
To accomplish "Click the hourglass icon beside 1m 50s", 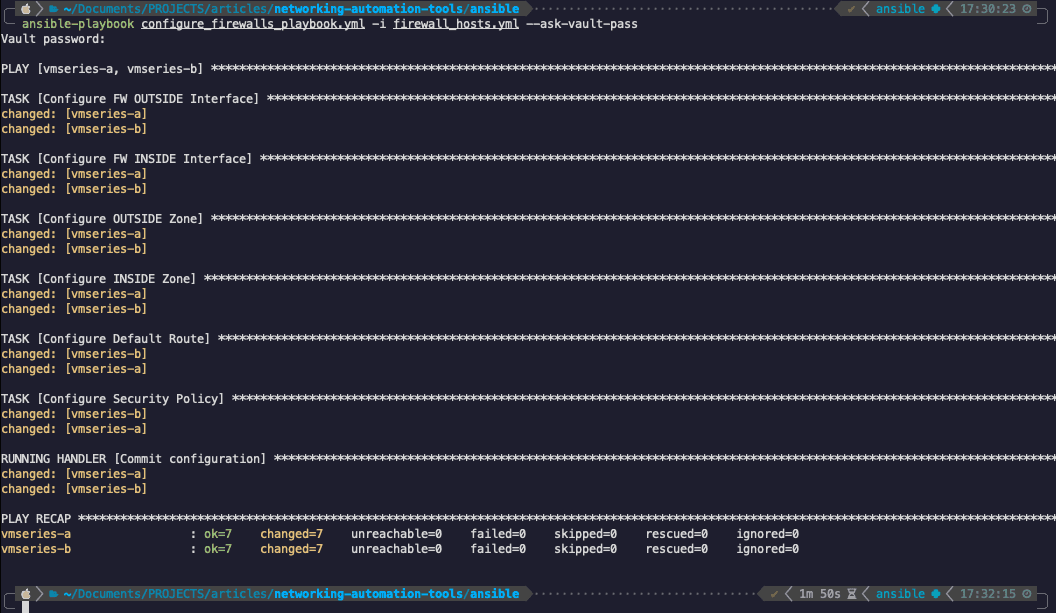I will click(x=851, y=593).
